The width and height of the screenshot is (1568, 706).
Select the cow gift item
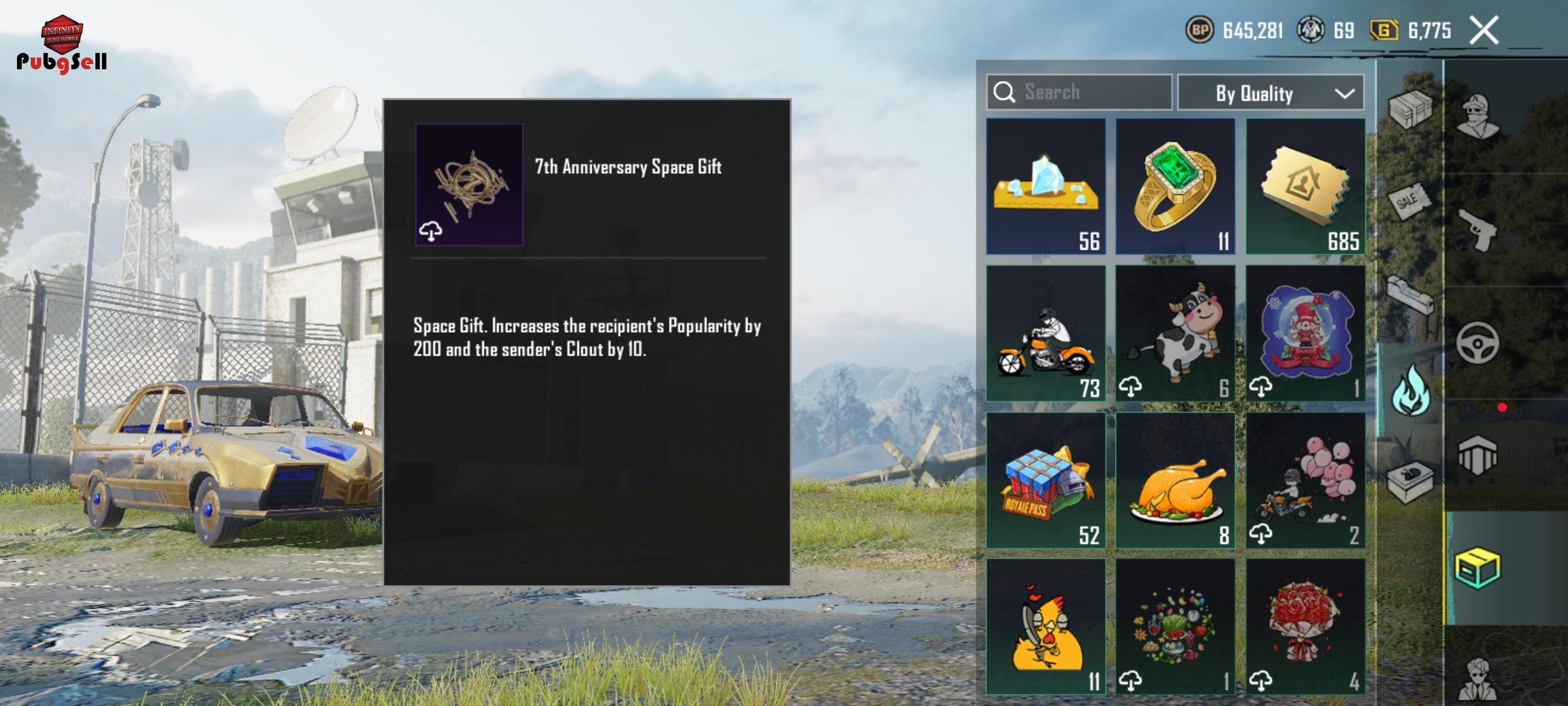click(1175, 333)
